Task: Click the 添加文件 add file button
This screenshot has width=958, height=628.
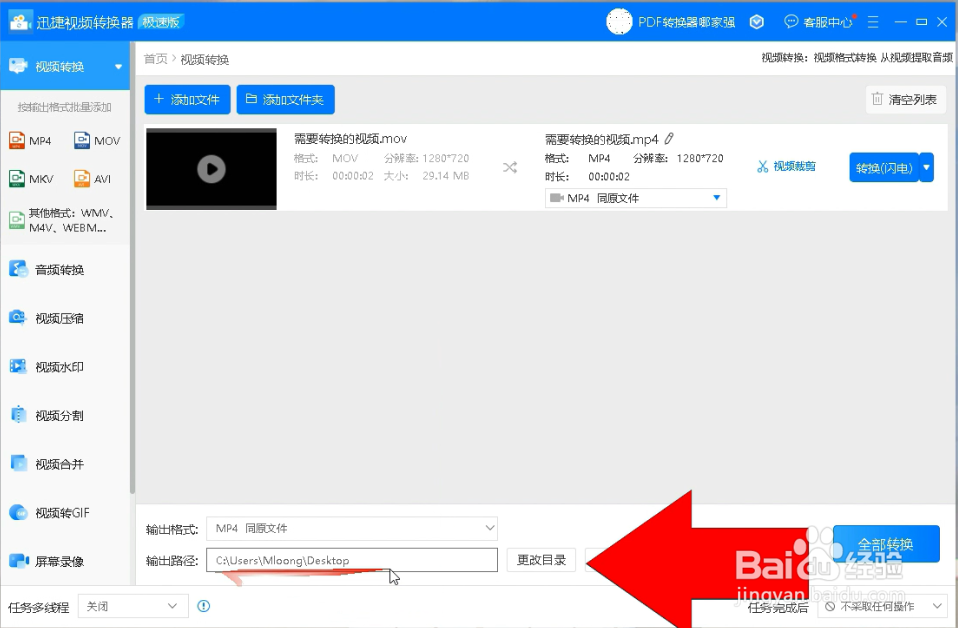Action: (x=187, y=99)
